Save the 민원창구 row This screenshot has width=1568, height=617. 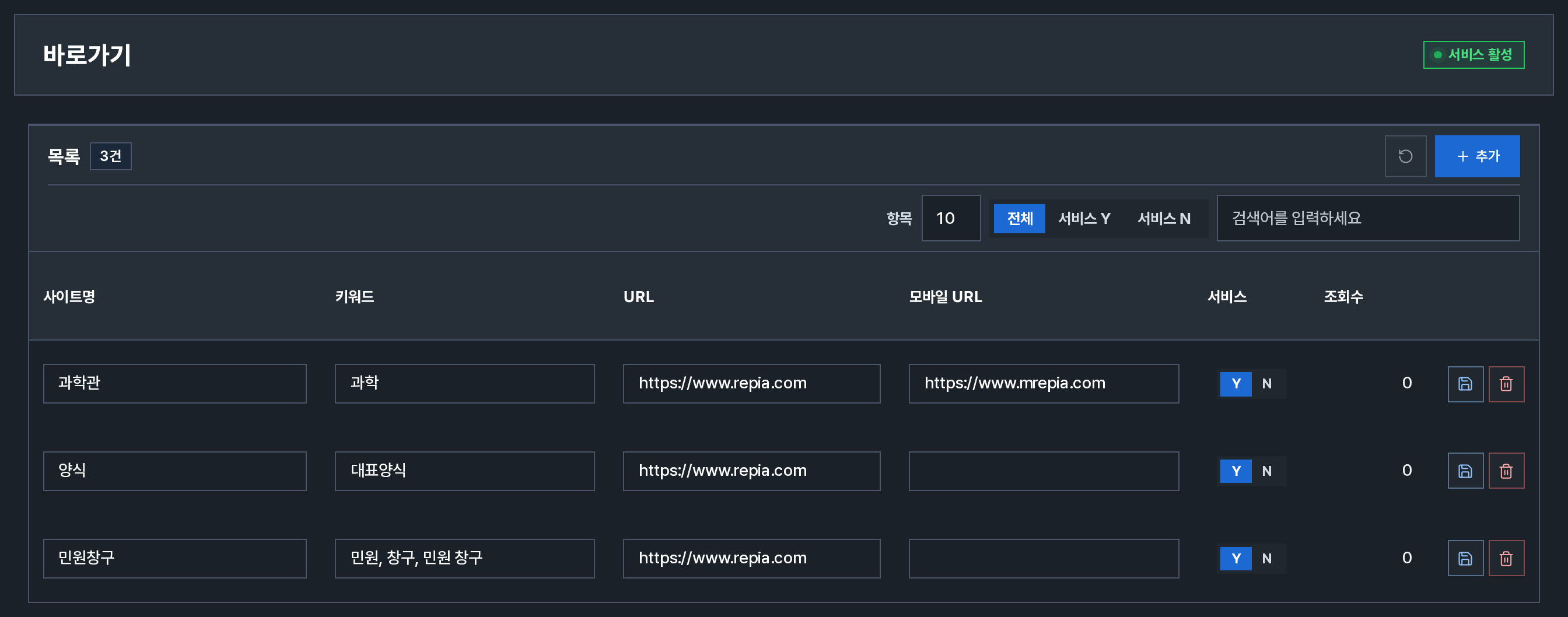[1465, 559]
